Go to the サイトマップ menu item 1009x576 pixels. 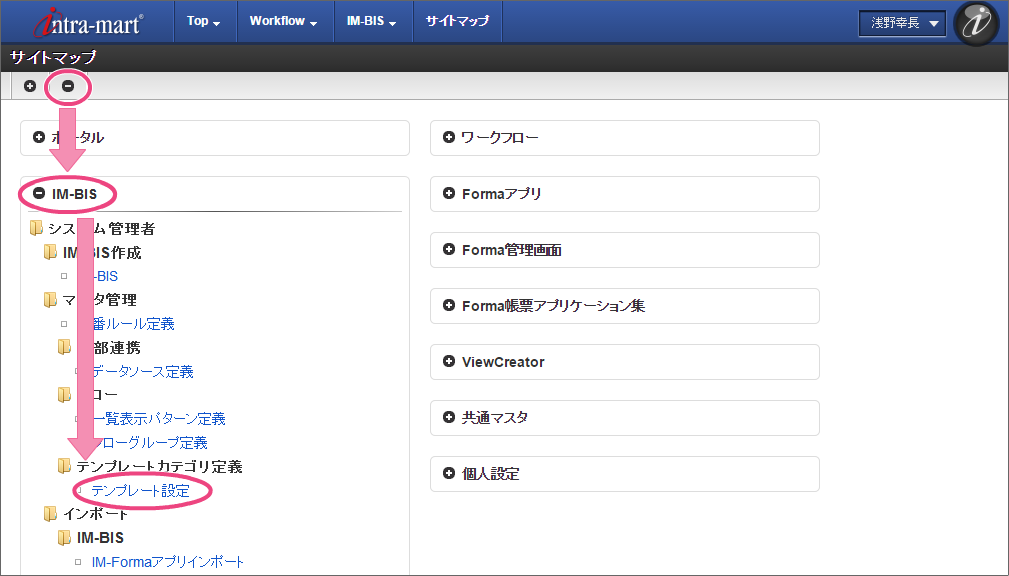(x=457, y=21)
